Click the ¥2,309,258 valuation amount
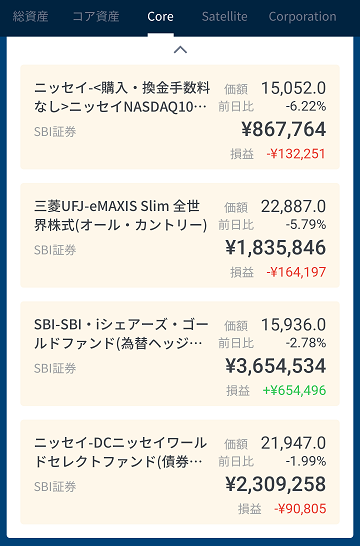Screen dimensions: 360x546 (275, 485)
